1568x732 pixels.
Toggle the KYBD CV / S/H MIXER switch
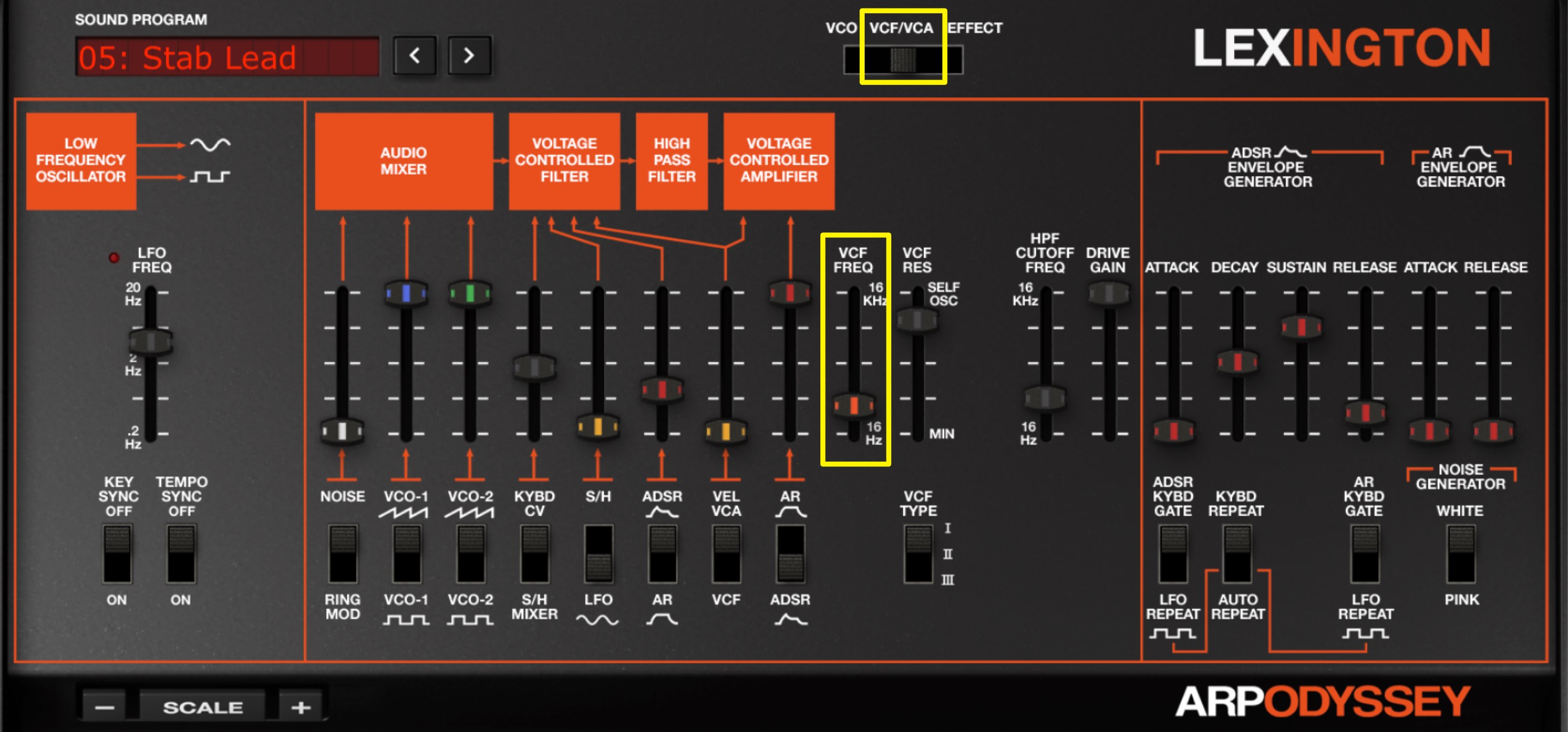point(535,554)
